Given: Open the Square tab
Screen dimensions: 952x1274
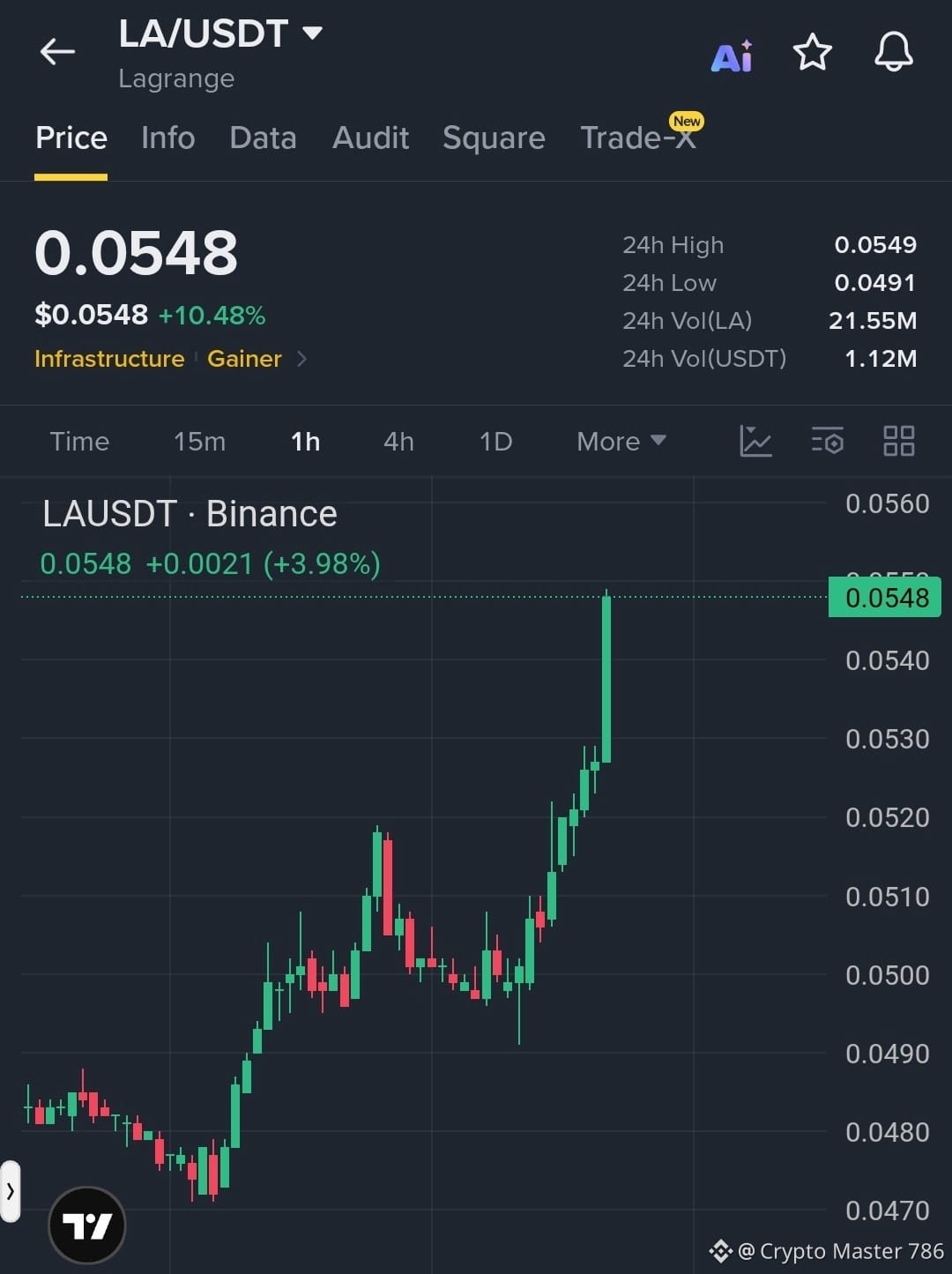Looking at the screenshot, I should (494, 138).
